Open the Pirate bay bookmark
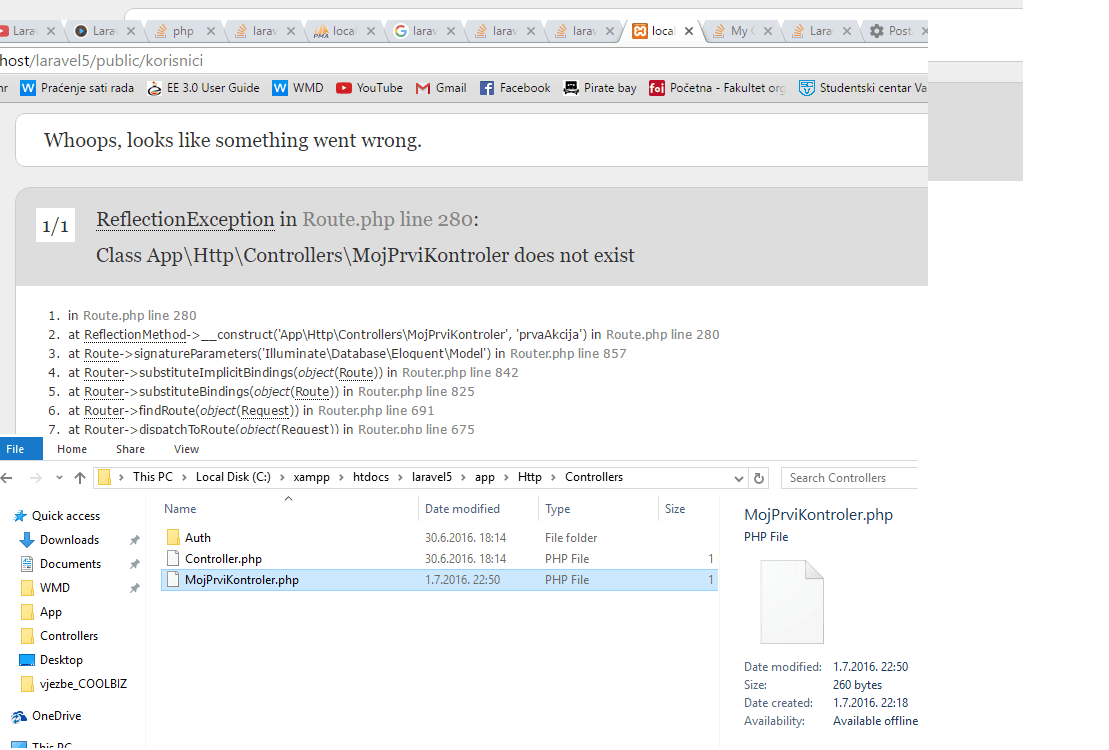1109x750 pixels. coord(600,88)
